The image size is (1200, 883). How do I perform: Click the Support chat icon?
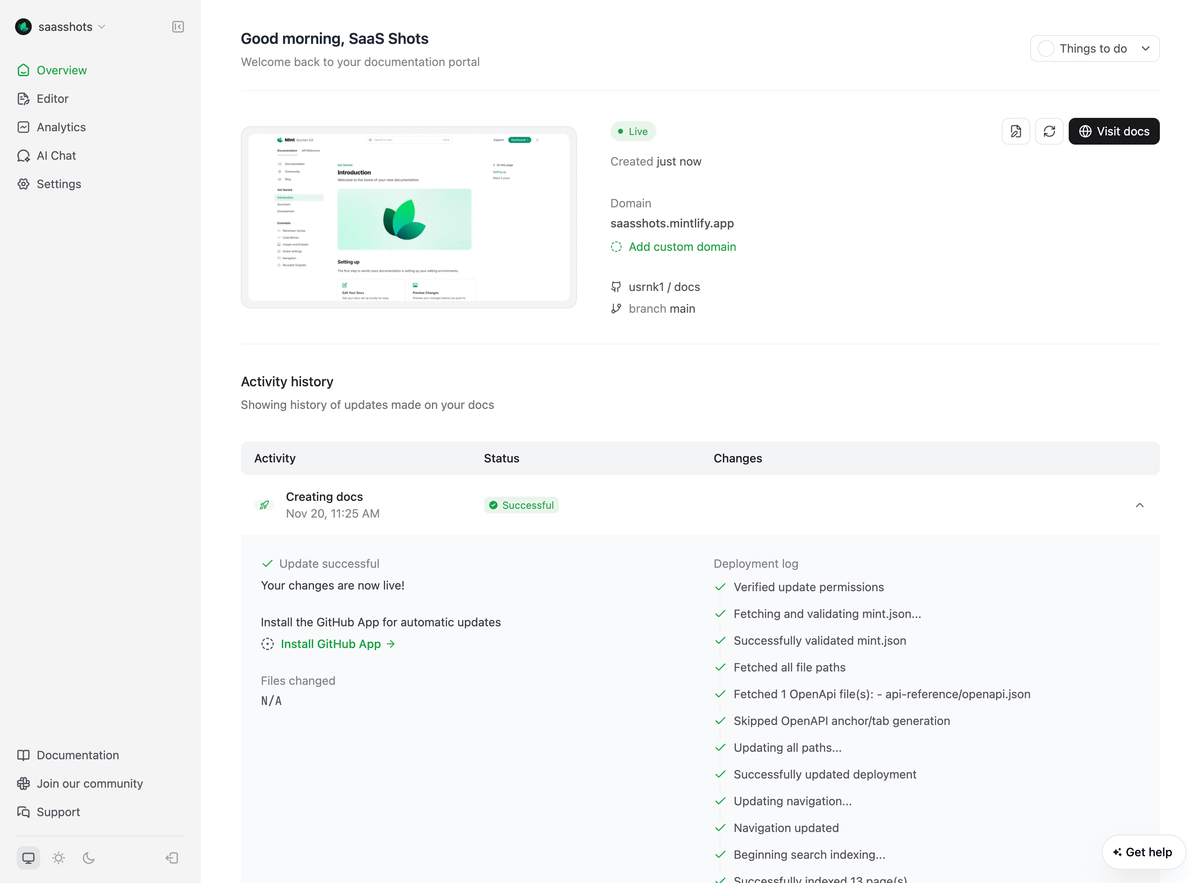(24, 812)
